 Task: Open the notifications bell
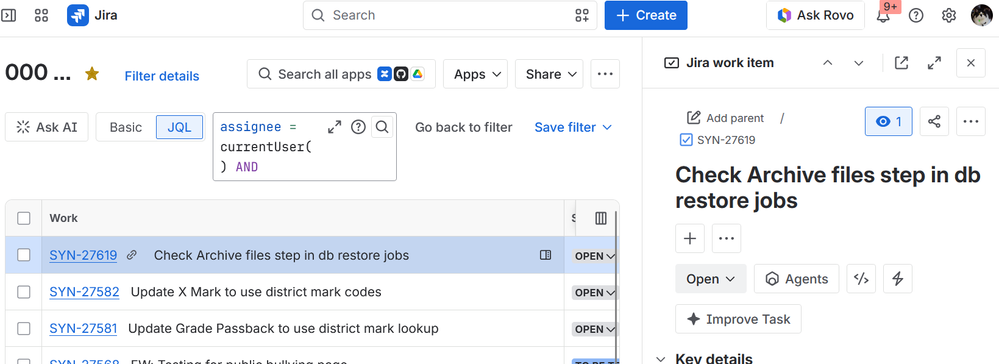[x=883, y=15]
